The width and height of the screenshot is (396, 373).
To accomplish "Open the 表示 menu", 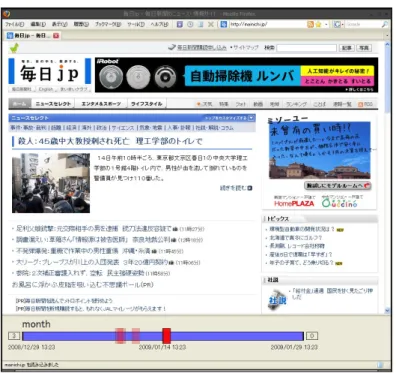I will [59, 24].
